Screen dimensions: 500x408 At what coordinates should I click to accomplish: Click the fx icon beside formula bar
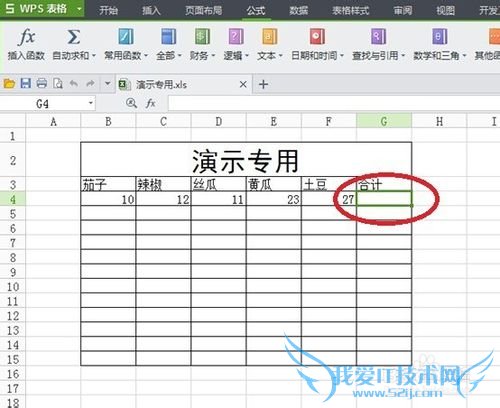pyautogui.click(x=151, y=103)
